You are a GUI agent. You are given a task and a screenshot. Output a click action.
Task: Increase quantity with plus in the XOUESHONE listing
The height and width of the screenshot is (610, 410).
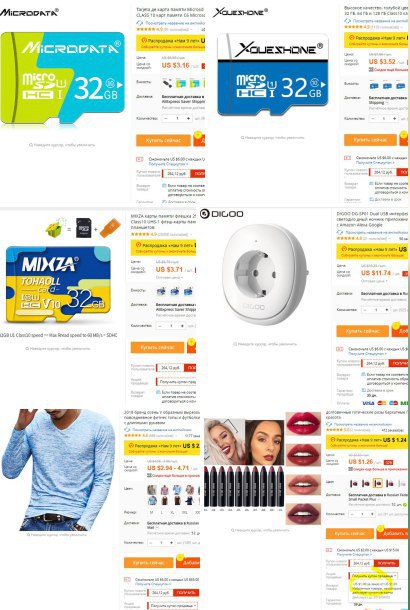(x=394, y=118)
